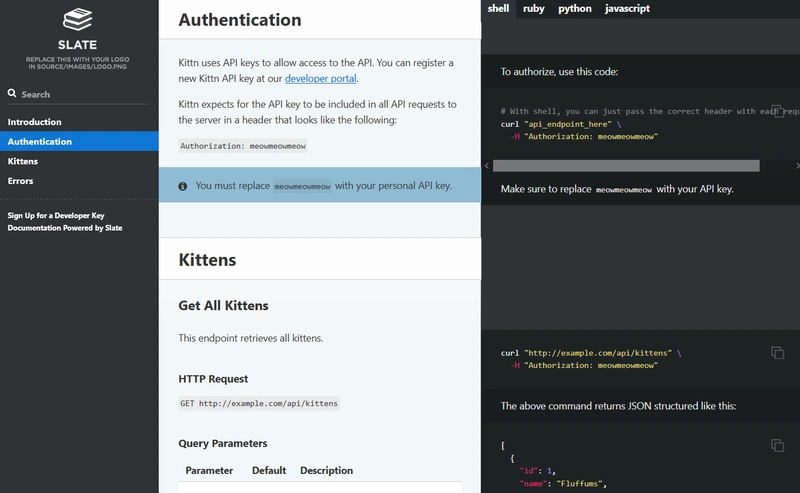Jump to Errors section in sidebar
The height and width of the screenshot is (493, 800).
point(20,181)
